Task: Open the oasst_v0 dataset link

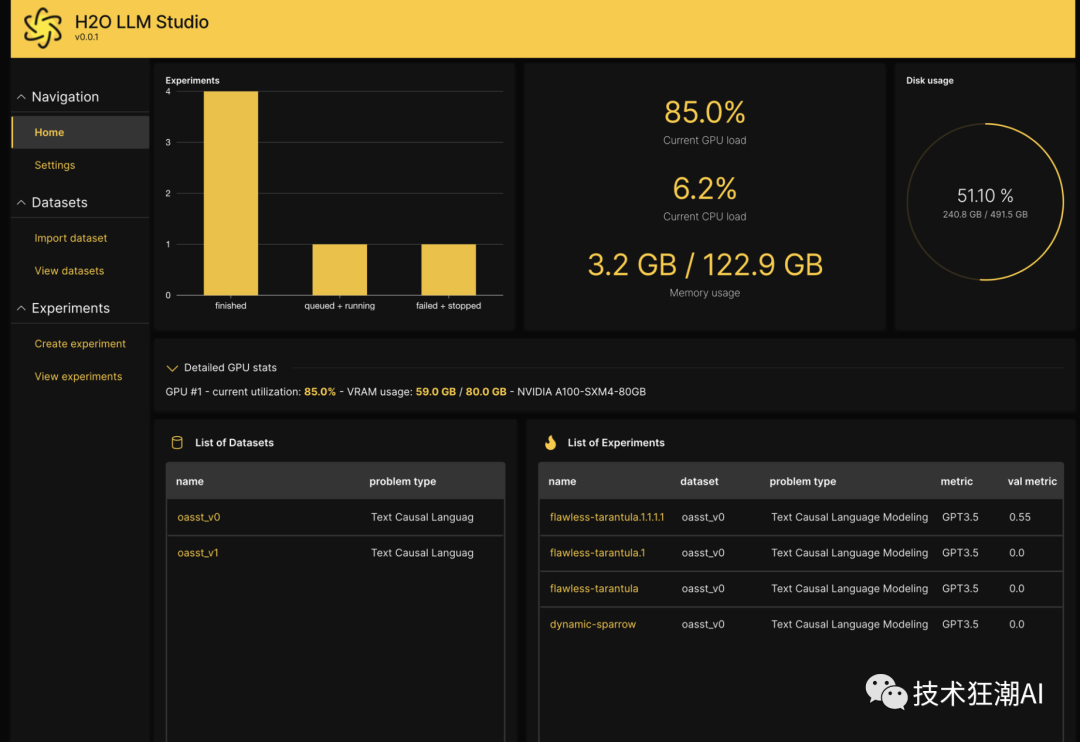Action: coord(198,517)
